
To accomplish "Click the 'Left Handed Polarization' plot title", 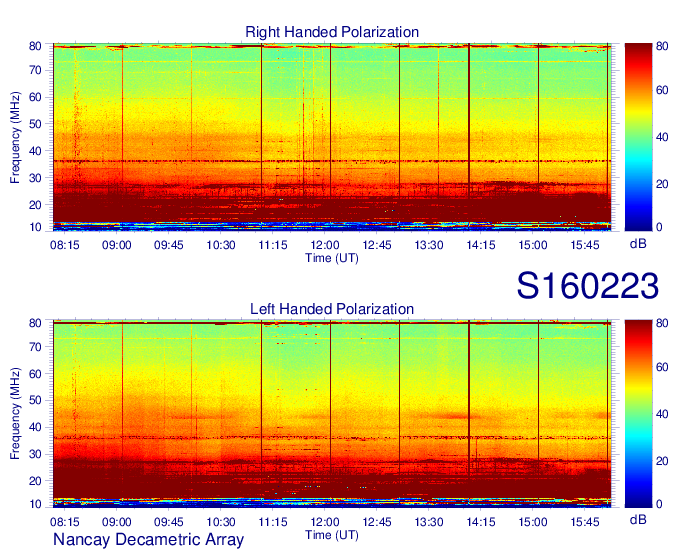I will pos(332,309).
